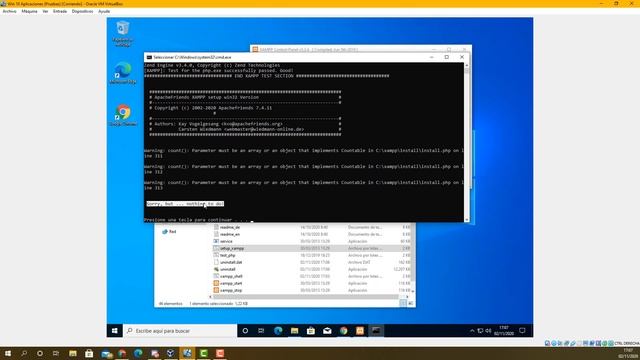This screenshot has height=360, width=640.
Task: Click the cmd scrollbar down arrow
Action: tap(467, 220)
